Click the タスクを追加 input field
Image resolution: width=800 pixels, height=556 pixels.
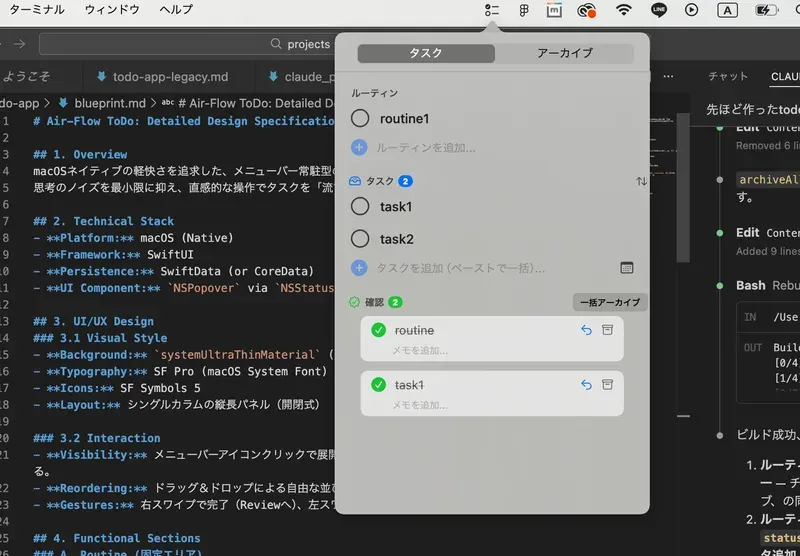pos(460,268)
